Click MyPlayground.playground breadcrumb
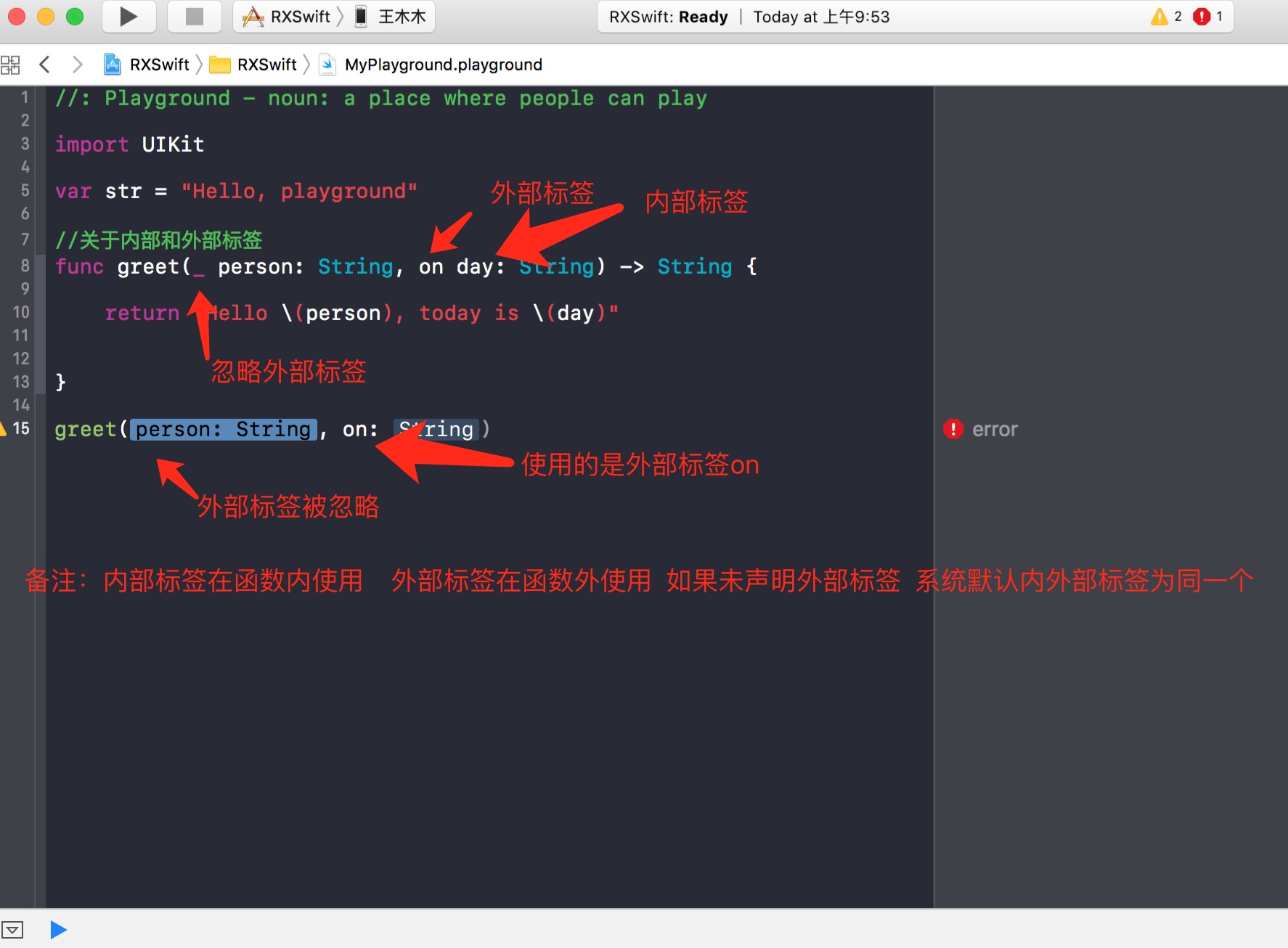This screenshot has width=1288, height=948. [444, 65]
